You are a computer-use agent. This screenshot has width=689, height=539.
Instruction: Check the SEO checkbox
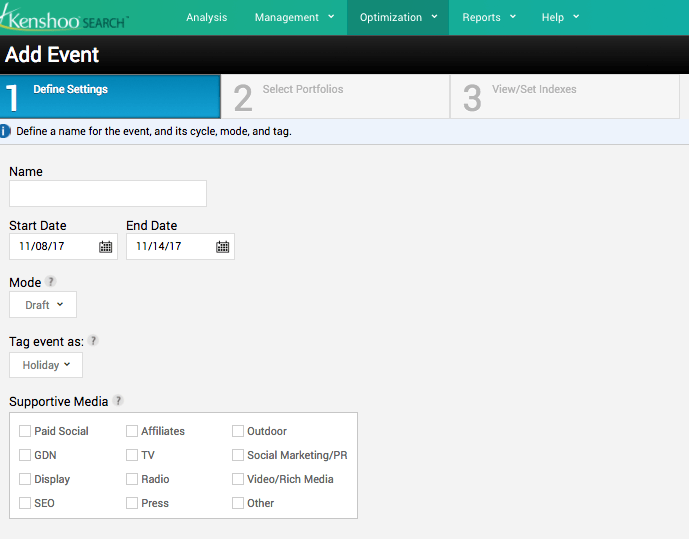[25, 503]
